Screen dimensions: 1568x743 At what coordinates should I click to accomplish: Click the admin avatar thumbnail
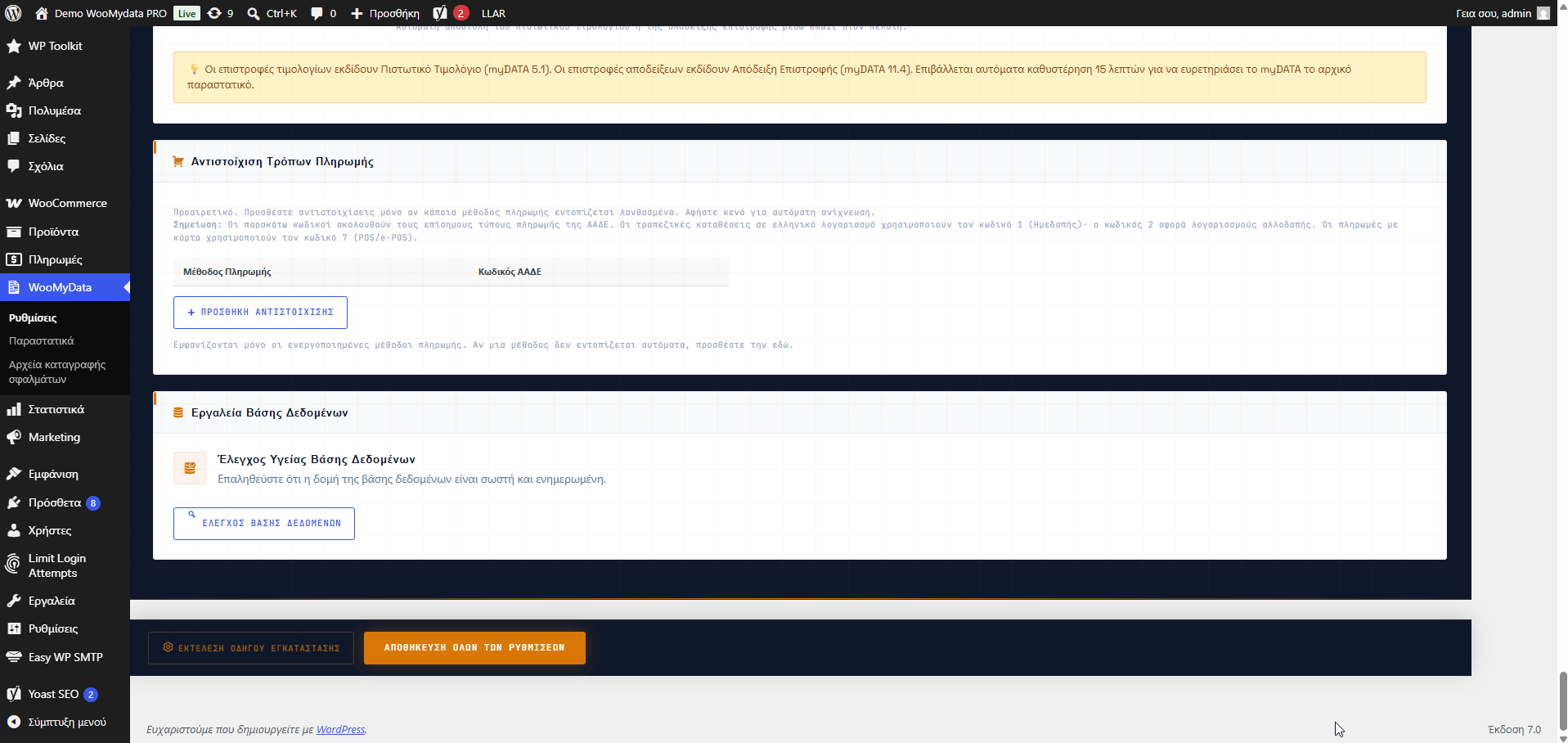[x=1543, y=13]
